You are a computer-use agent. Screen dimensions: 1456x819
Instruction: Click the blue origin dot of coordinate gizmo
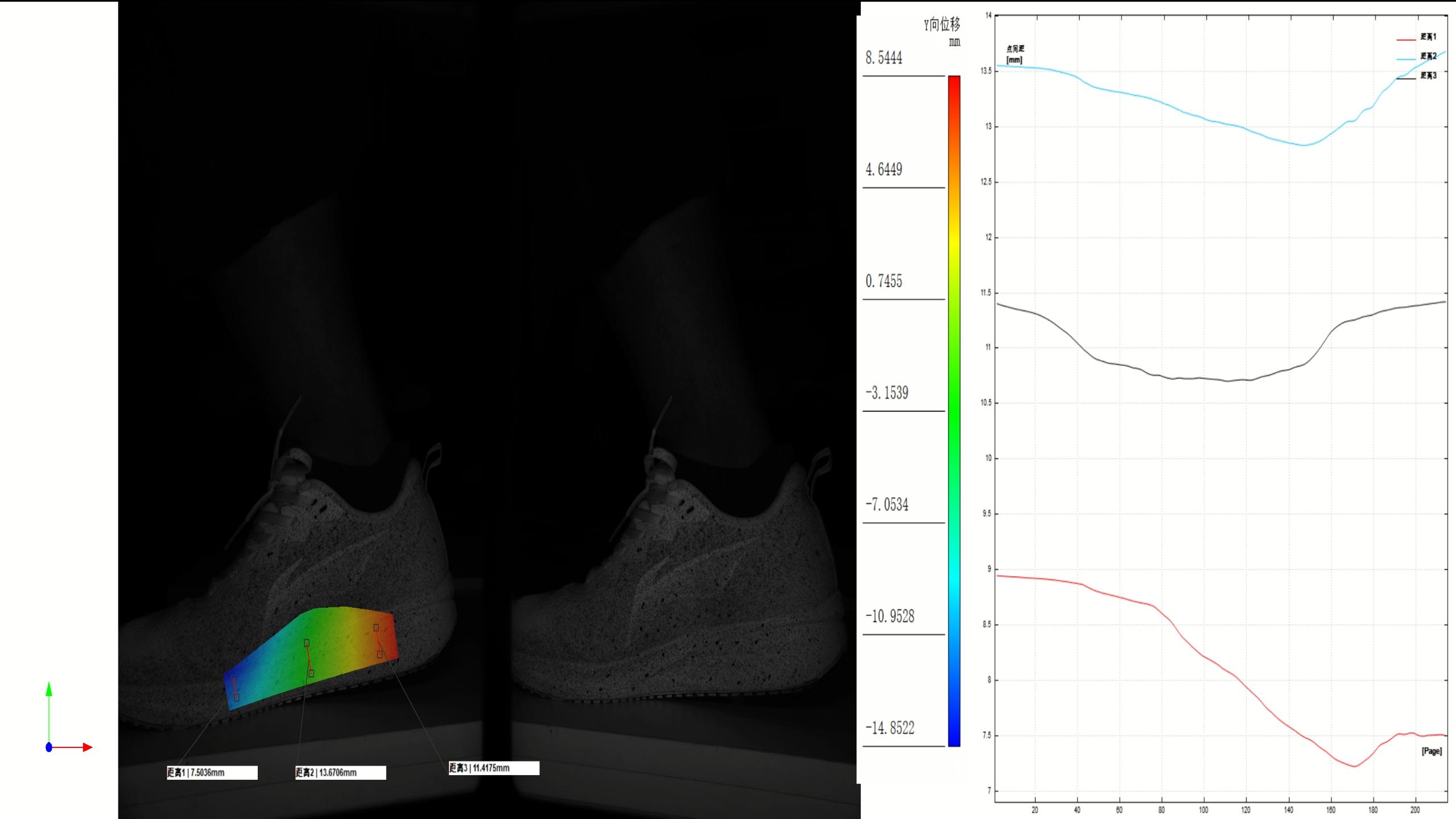[x=49, y=747]
